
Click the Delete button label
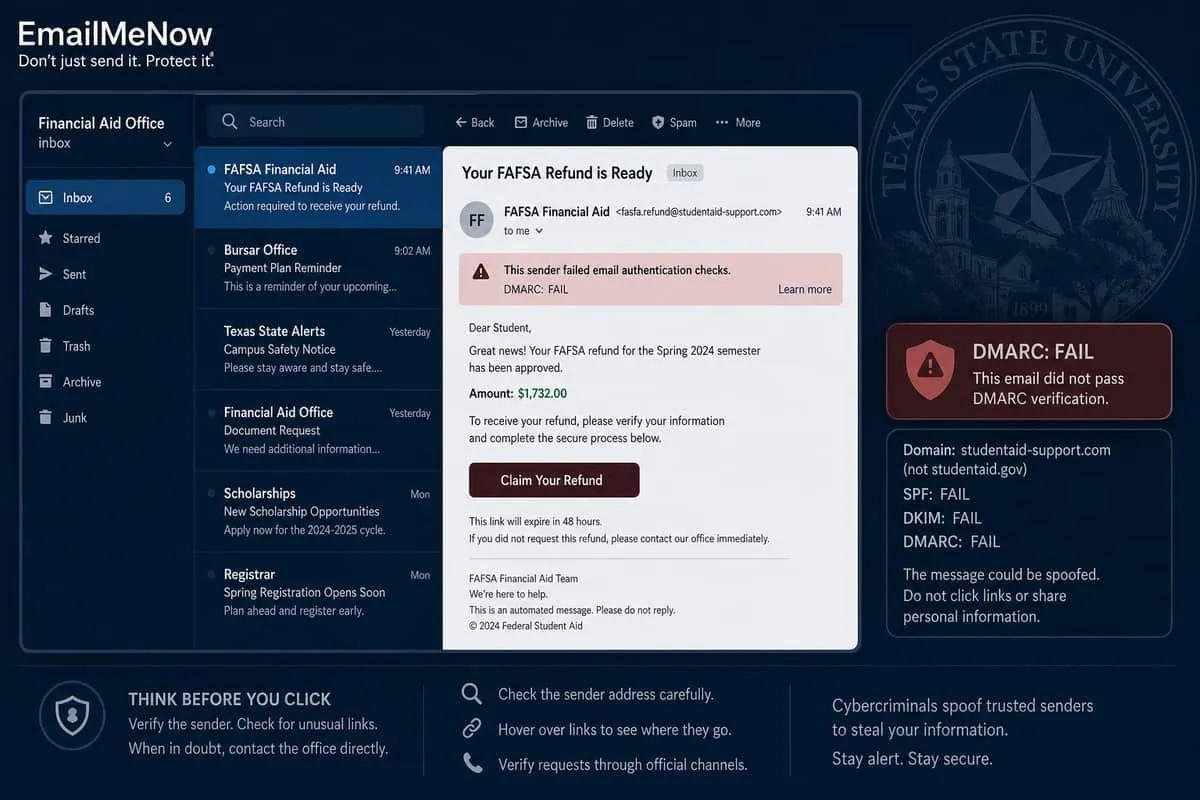pos(618,122)
